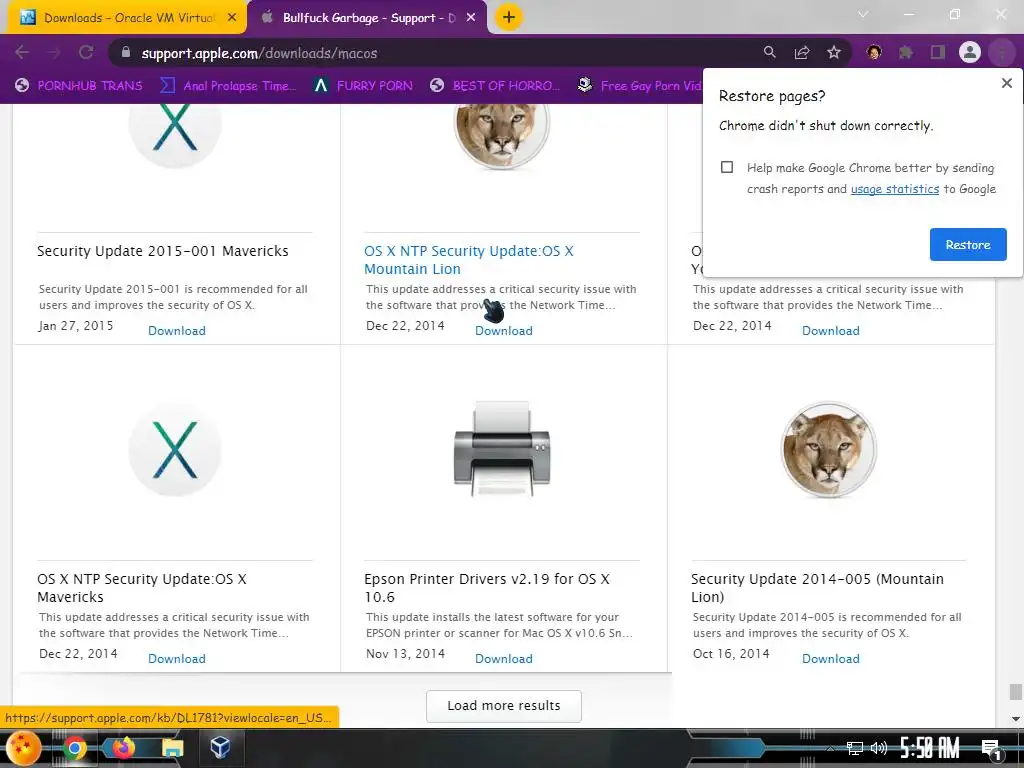
Task: Click the Download link dated Dec 22 under popup
Action: (830, 330)
